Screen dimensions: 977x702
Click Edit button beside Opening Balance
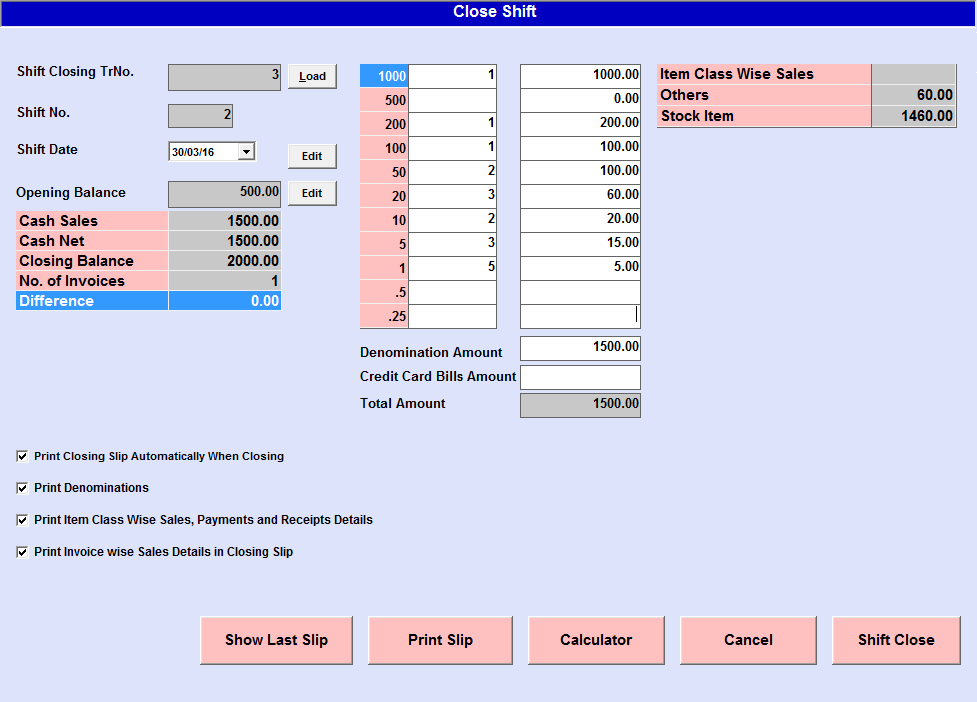click(x=312, y=193)
